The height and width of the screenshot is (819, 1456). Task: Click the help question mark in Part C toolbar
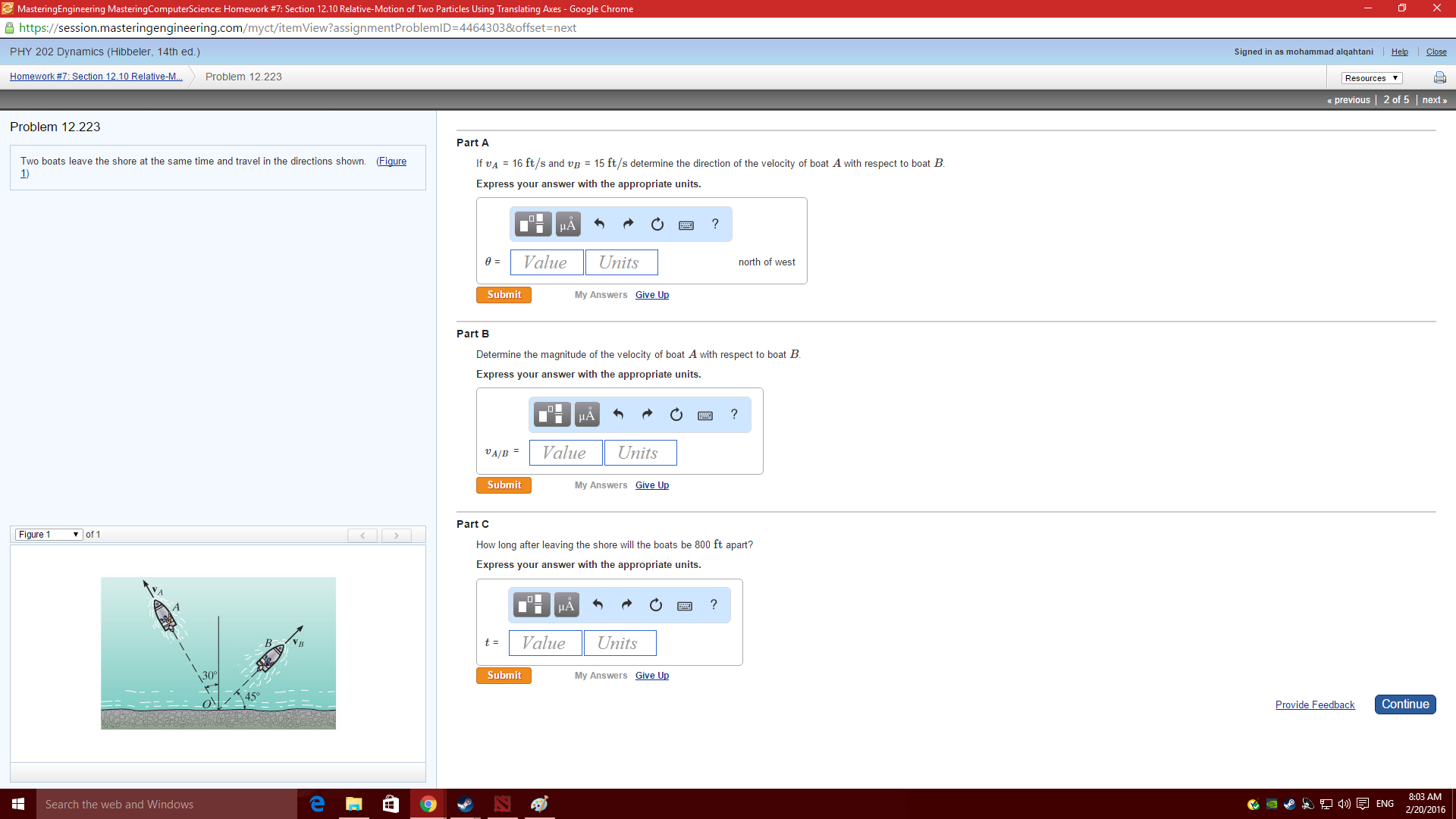pyautogui.click(x=714, y=605)
